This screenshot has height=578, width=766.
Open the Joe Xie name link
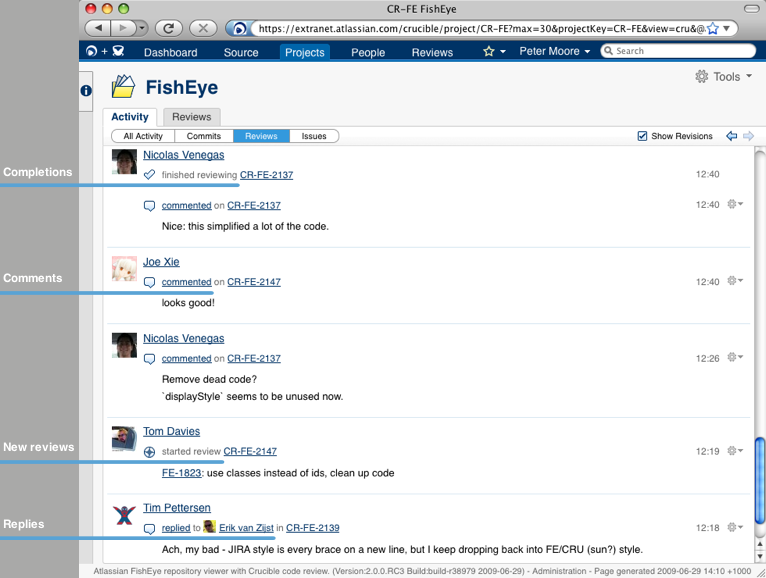pos(161,262)
